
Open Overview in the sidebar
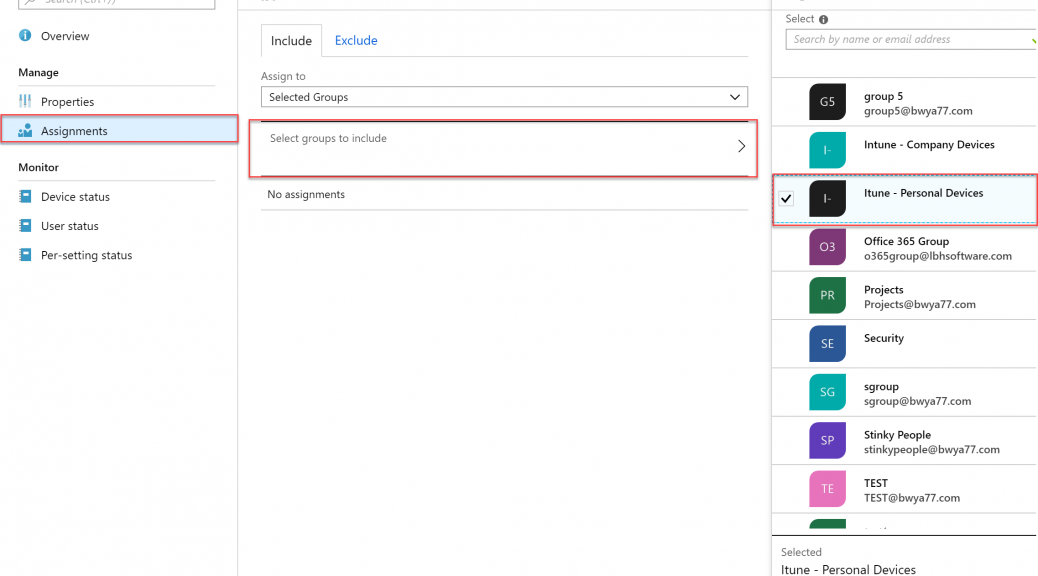65,36
